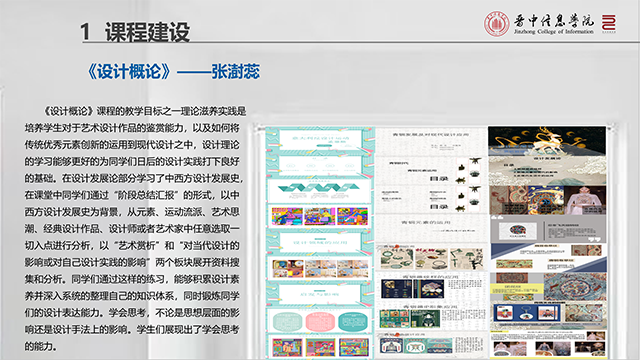Click the blue instructor name 张澍蕊

coord(236,71)
